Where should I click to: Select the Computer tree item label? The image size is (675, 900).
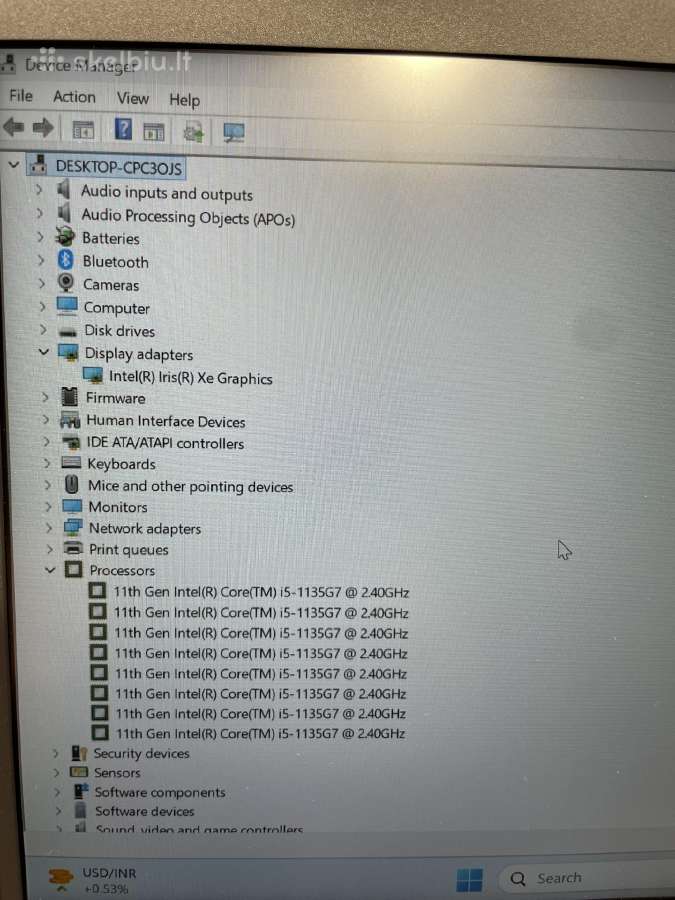(117, 308)
